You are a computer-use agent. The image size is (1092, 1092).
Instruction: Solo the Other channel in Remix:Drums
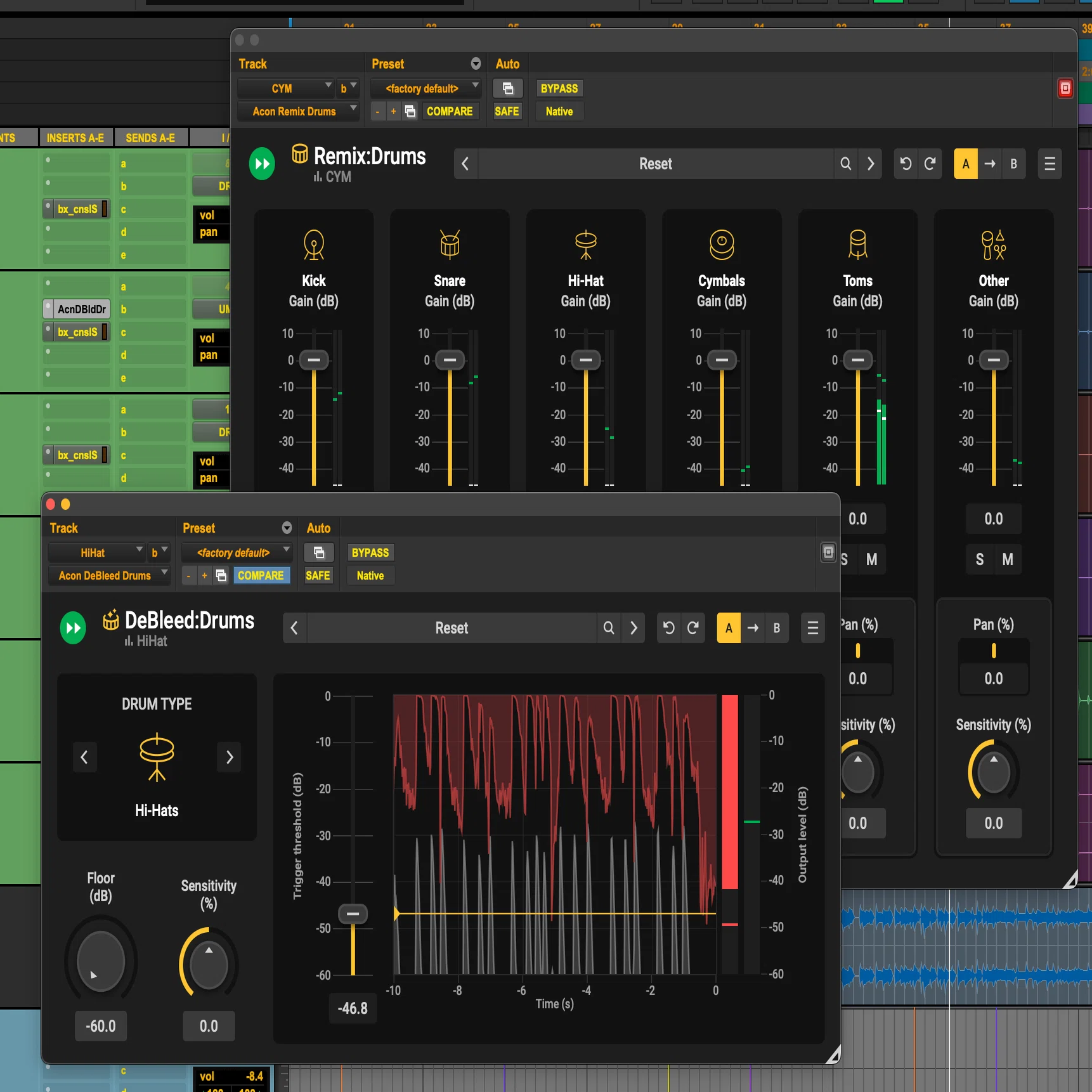(980, 559)
